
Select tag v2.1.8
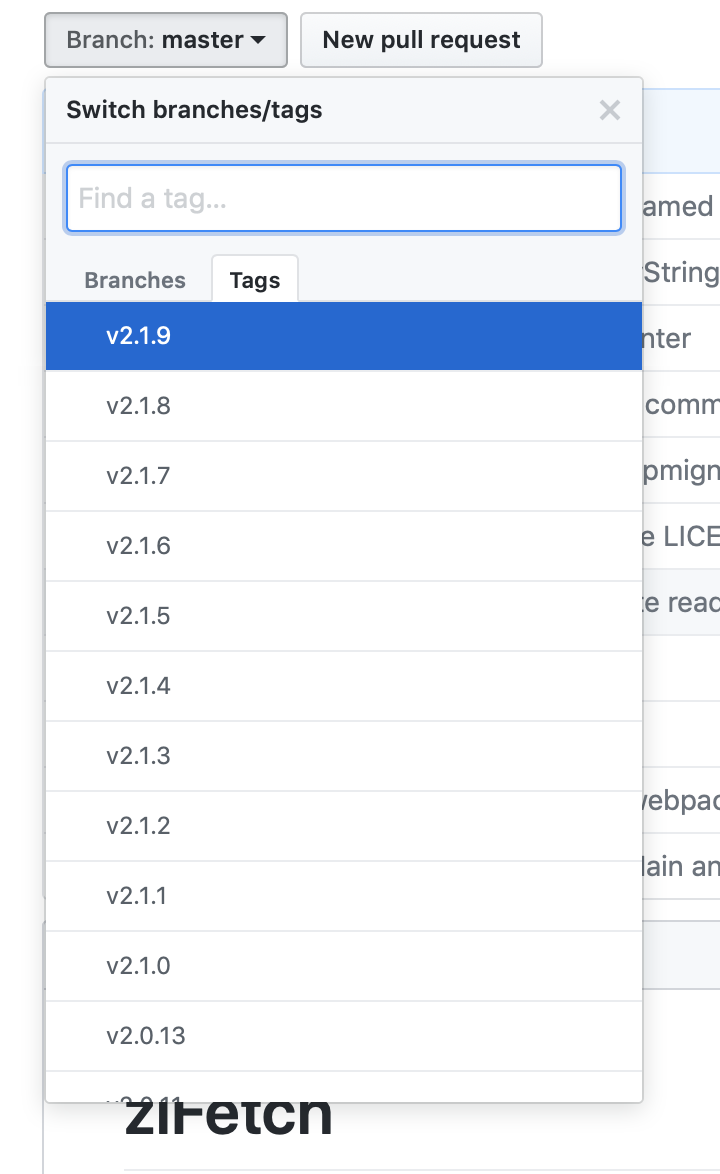tap(344, 406)
